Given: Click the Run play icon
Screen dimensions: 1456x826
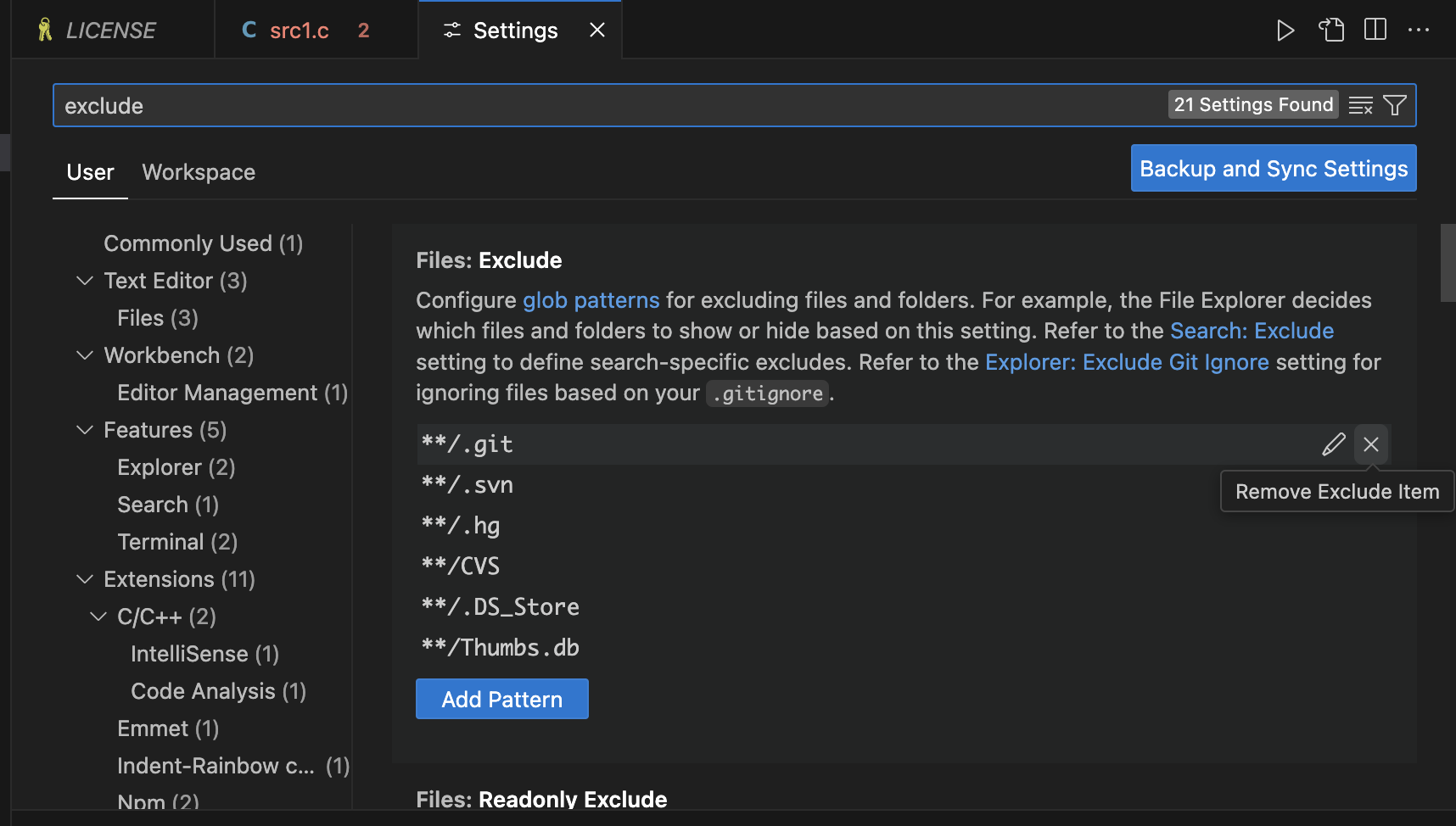Looking at the screenshot, I should (x=1285, y=31).
